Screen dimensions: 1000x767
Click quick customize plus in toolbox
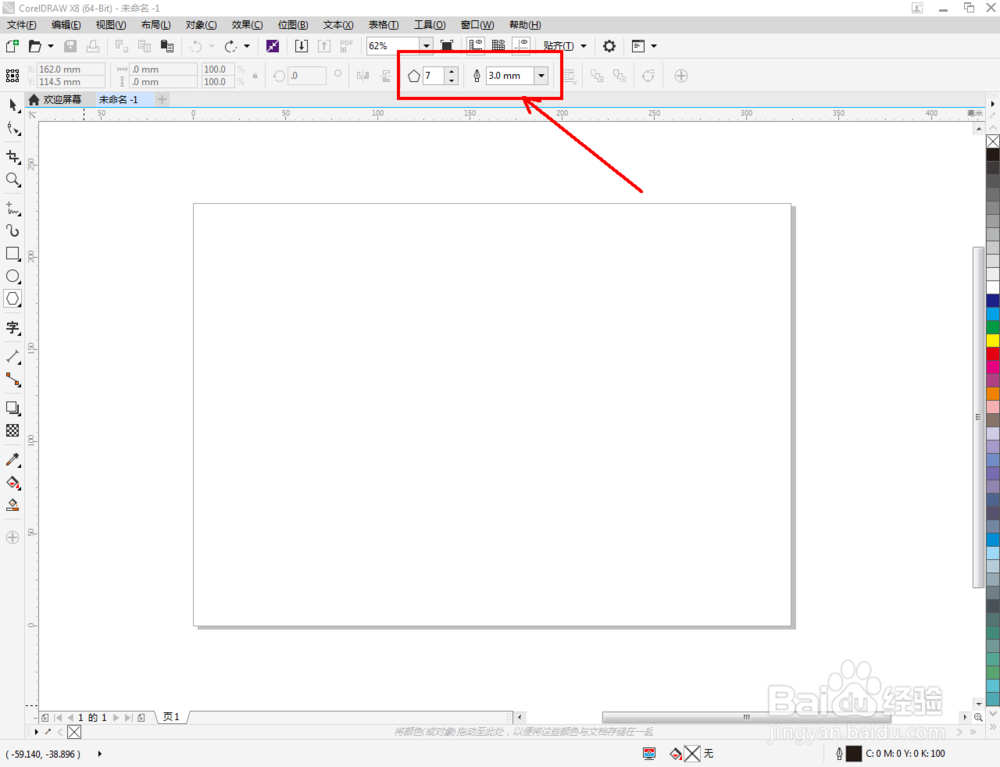click(13, 537)
